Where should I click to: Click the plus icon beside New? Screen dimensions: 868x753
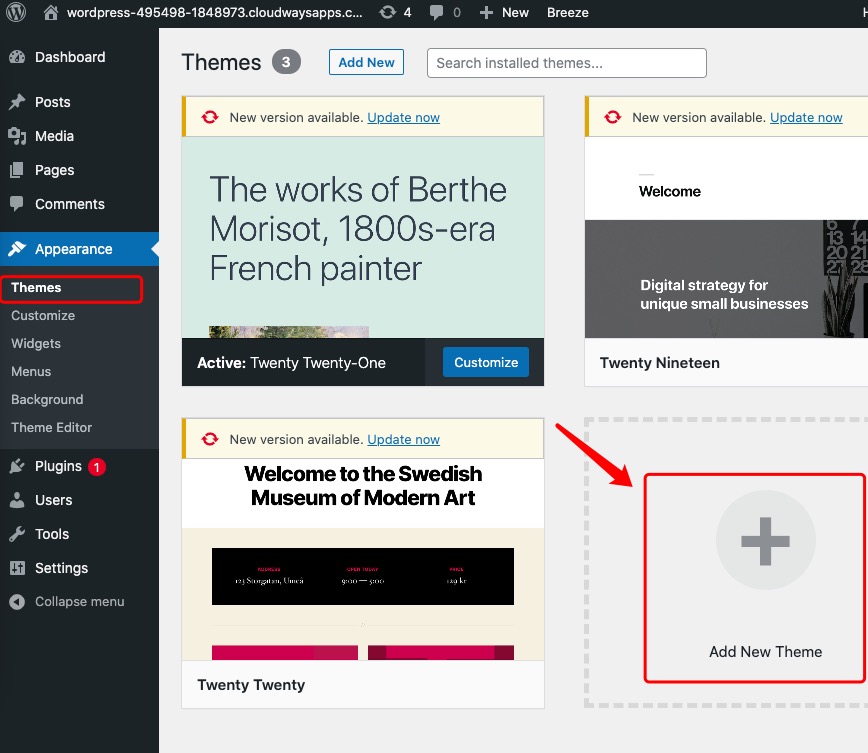click(x=486, y=12)
